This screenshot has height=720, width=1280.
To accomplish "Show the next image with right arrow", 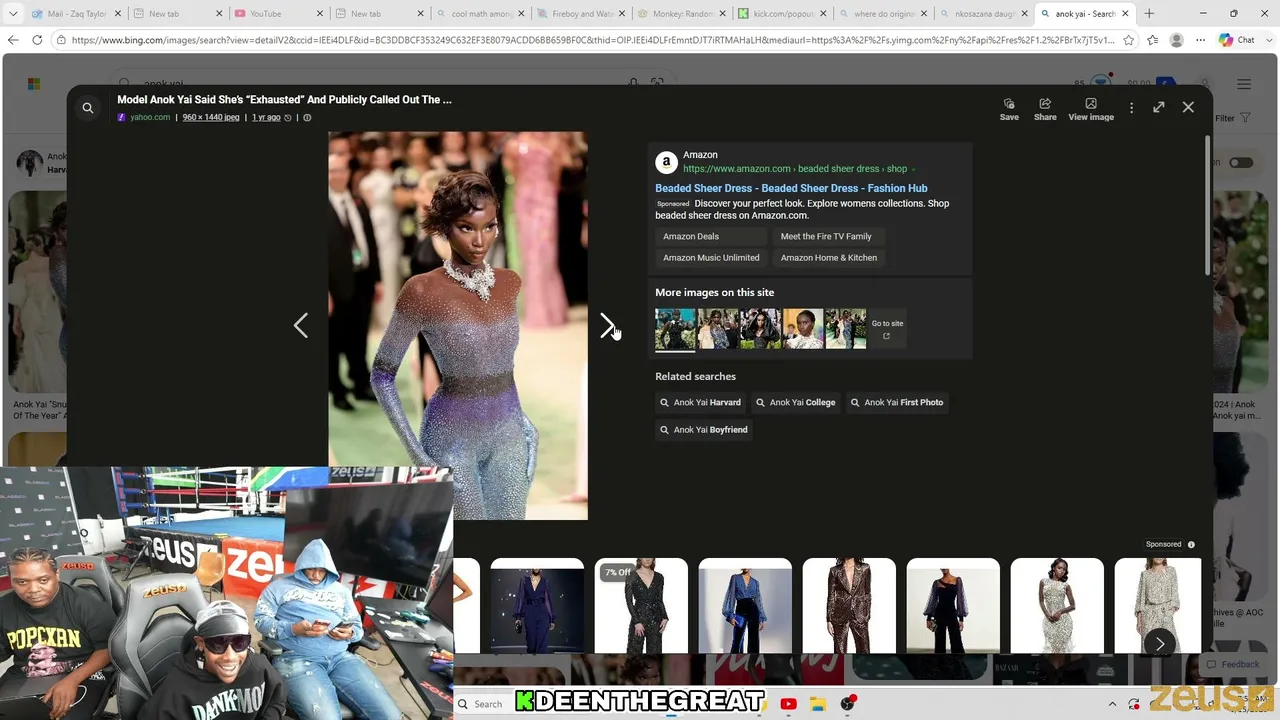I will pyautogui.click(x=607, y=325).
